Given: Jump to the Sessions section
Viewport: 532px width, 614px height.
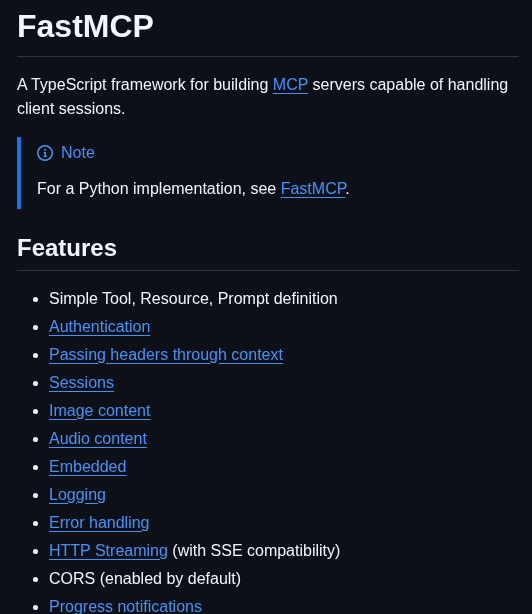Looking at the screenshot, I should 81,383.
